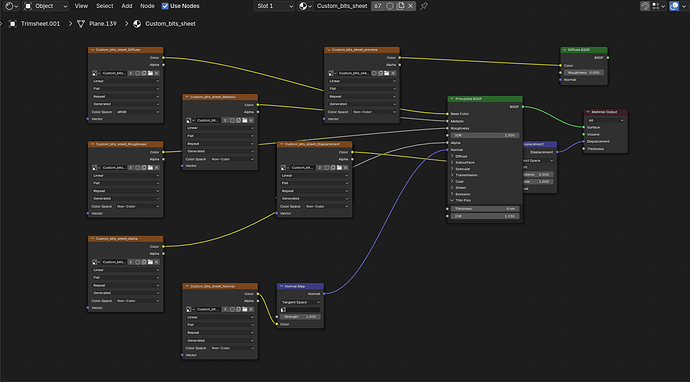Viewport: 690px width, 382px height.
Task: Open the Select menu
Action: [105, 6]
